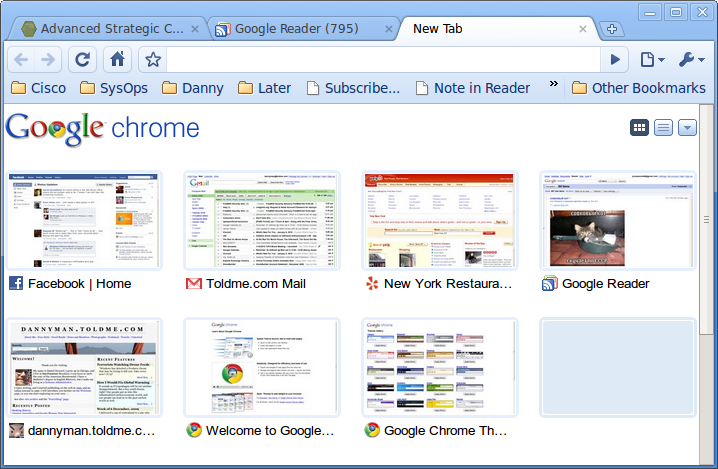This screenshot has width=718, height=469.
Task: Open the wrench tools menu
Action: pyautogui.click(x=691, y=59)
